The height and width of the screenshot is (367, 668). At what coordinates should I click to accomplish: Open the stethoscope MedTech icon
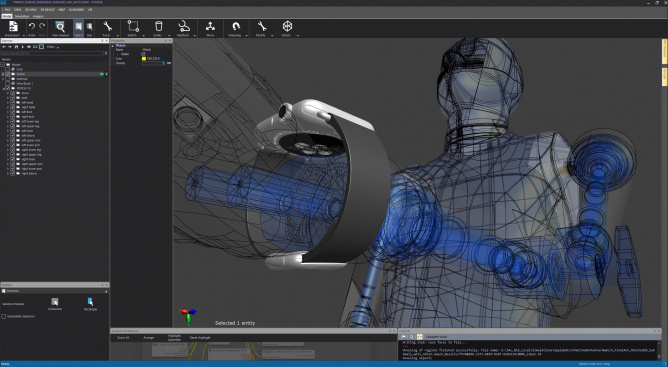click(184, 26)
